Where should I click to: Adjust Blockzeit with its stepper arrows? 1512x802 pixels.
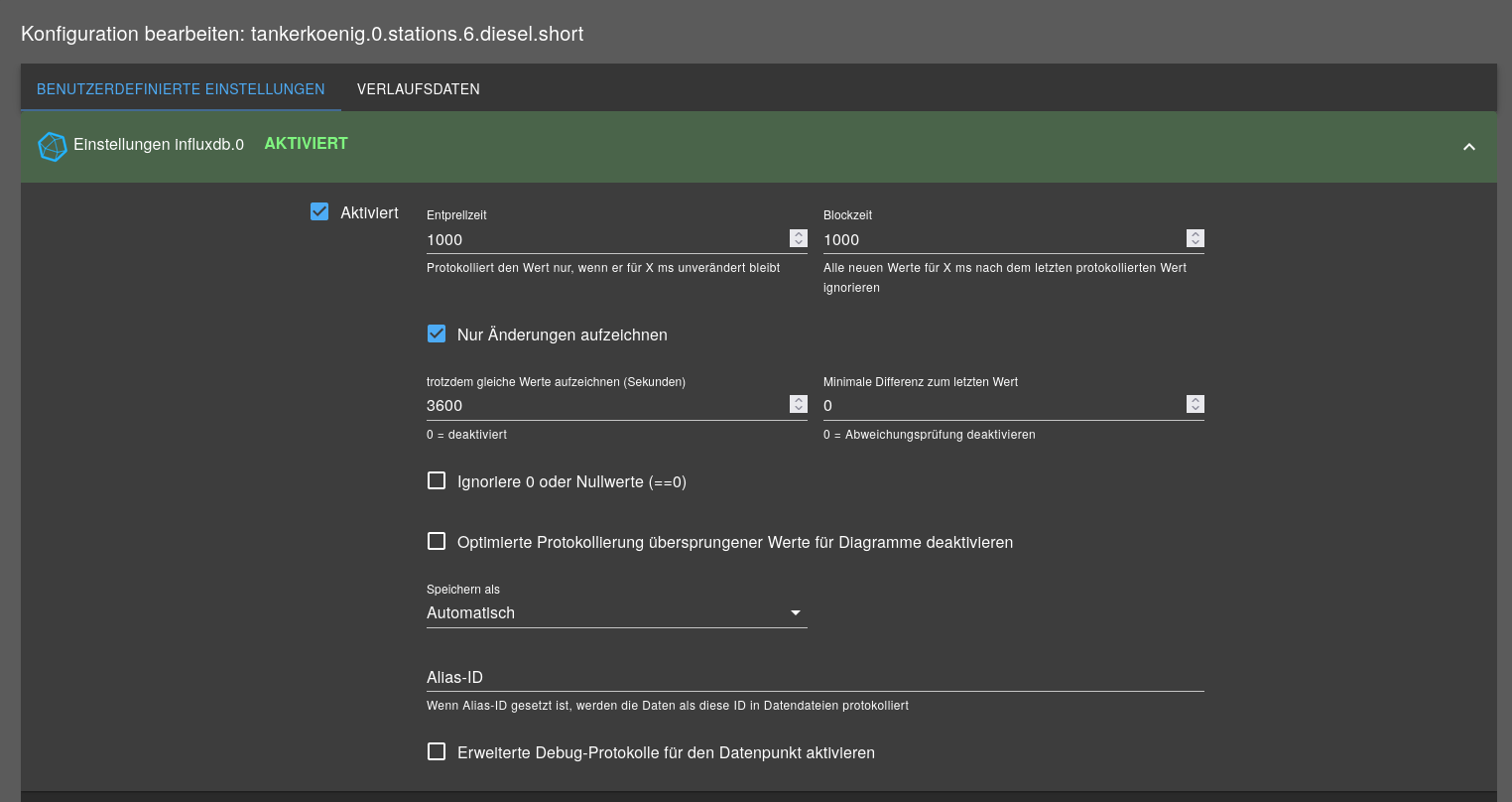click(1196, 238)
